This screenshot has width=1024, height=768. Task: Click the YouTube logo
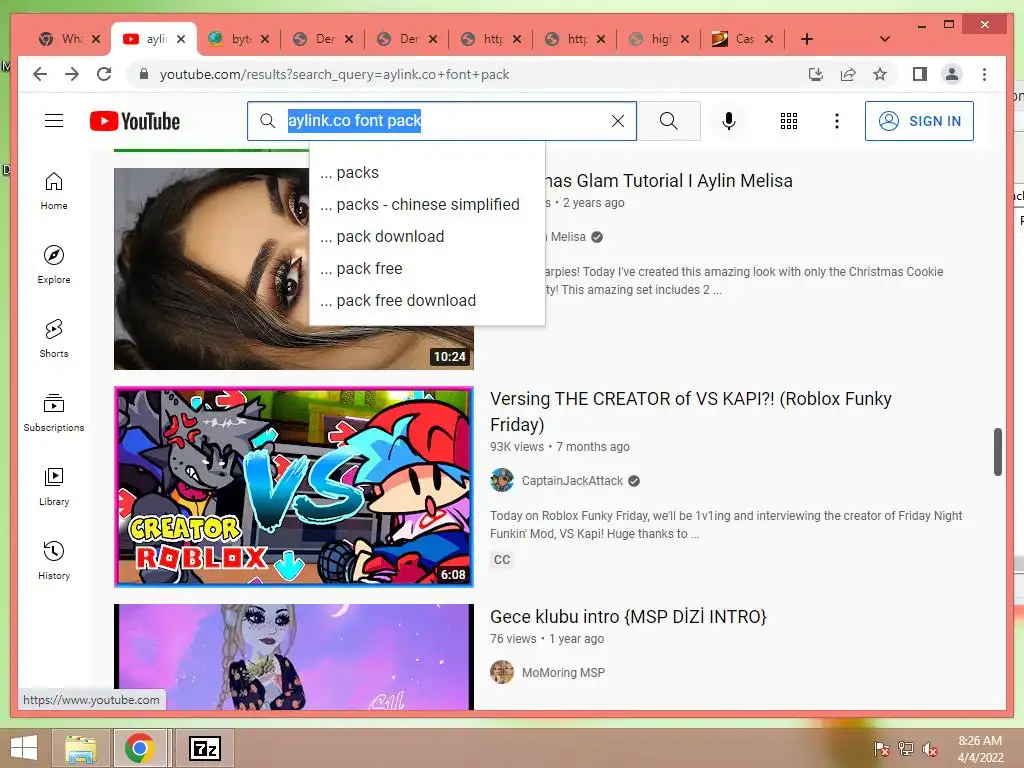135,121
